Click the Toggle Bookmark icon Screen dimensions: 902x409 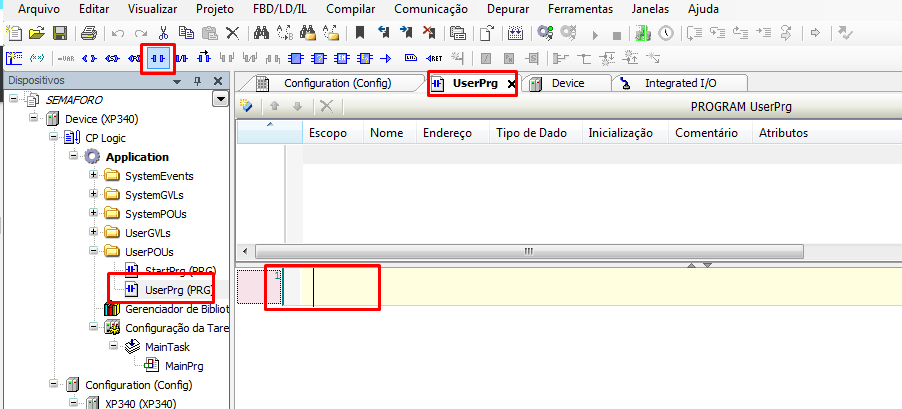pos(360,33)
